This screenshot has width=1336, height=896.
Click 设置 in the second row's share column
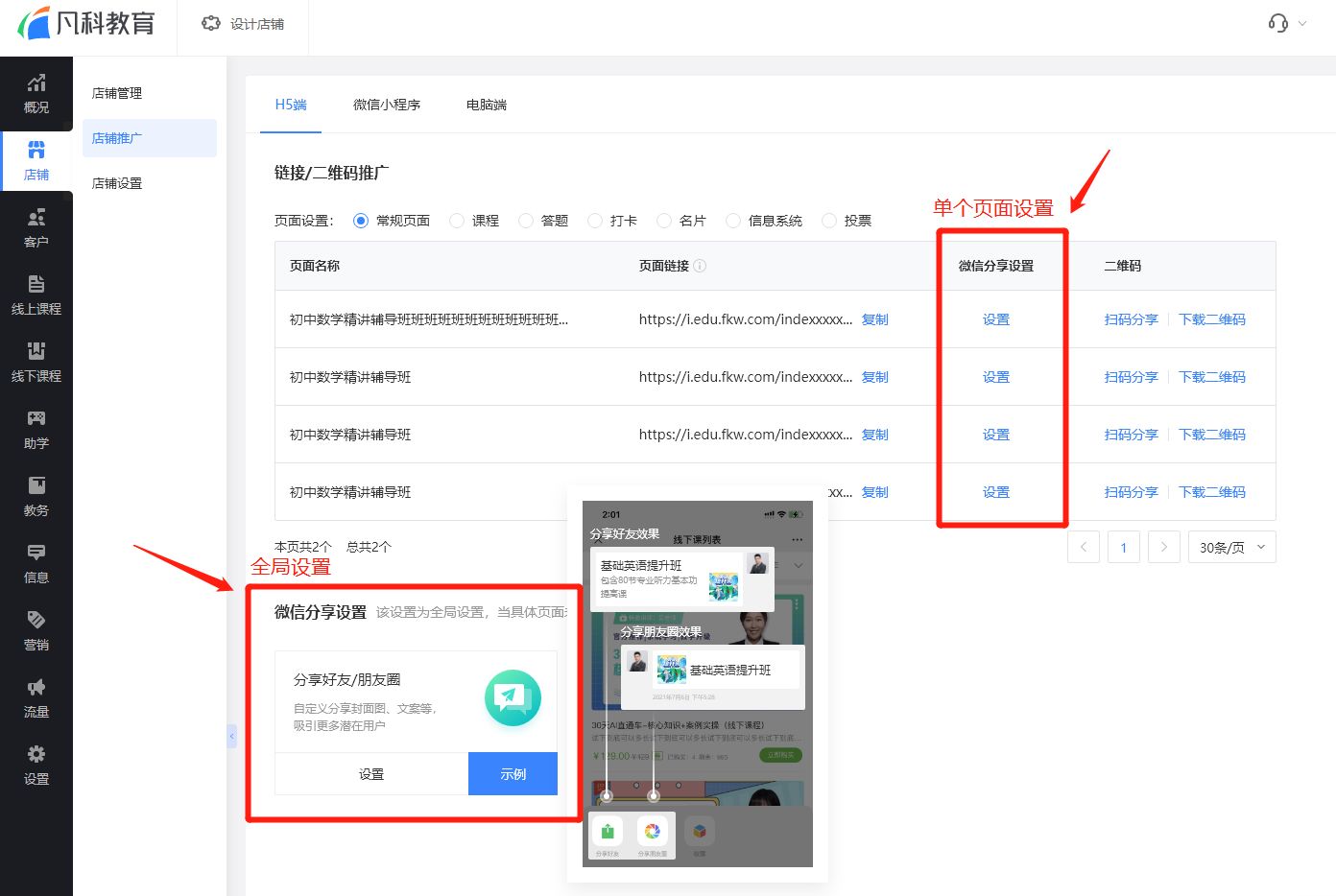point(996,377)
